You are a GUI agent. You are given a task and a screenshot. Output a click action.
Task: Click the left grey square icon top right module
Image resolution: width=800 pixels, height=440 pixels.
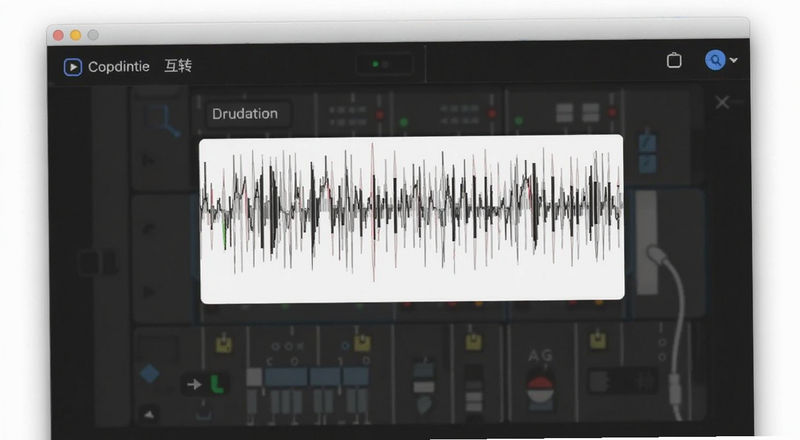564,113
